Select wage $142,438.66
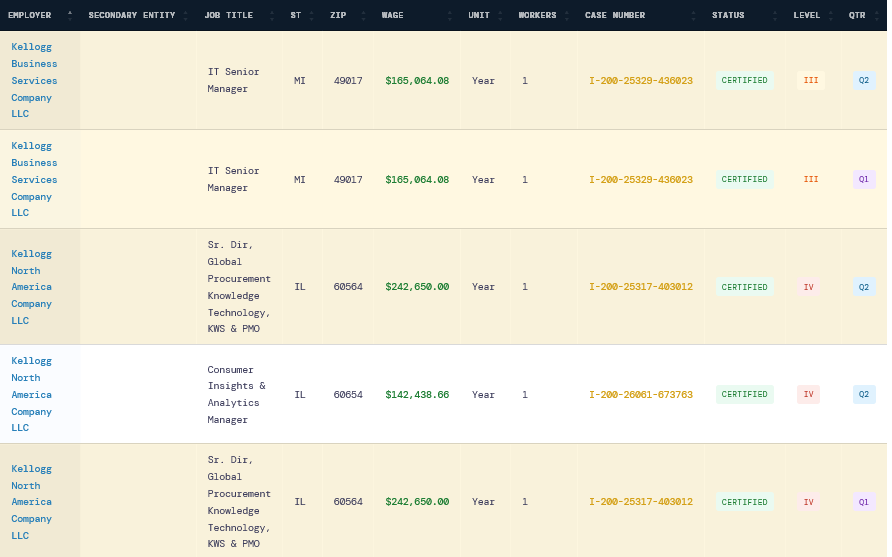The width and height of the screenshot is (892, 557). click(x=417, y=395)
